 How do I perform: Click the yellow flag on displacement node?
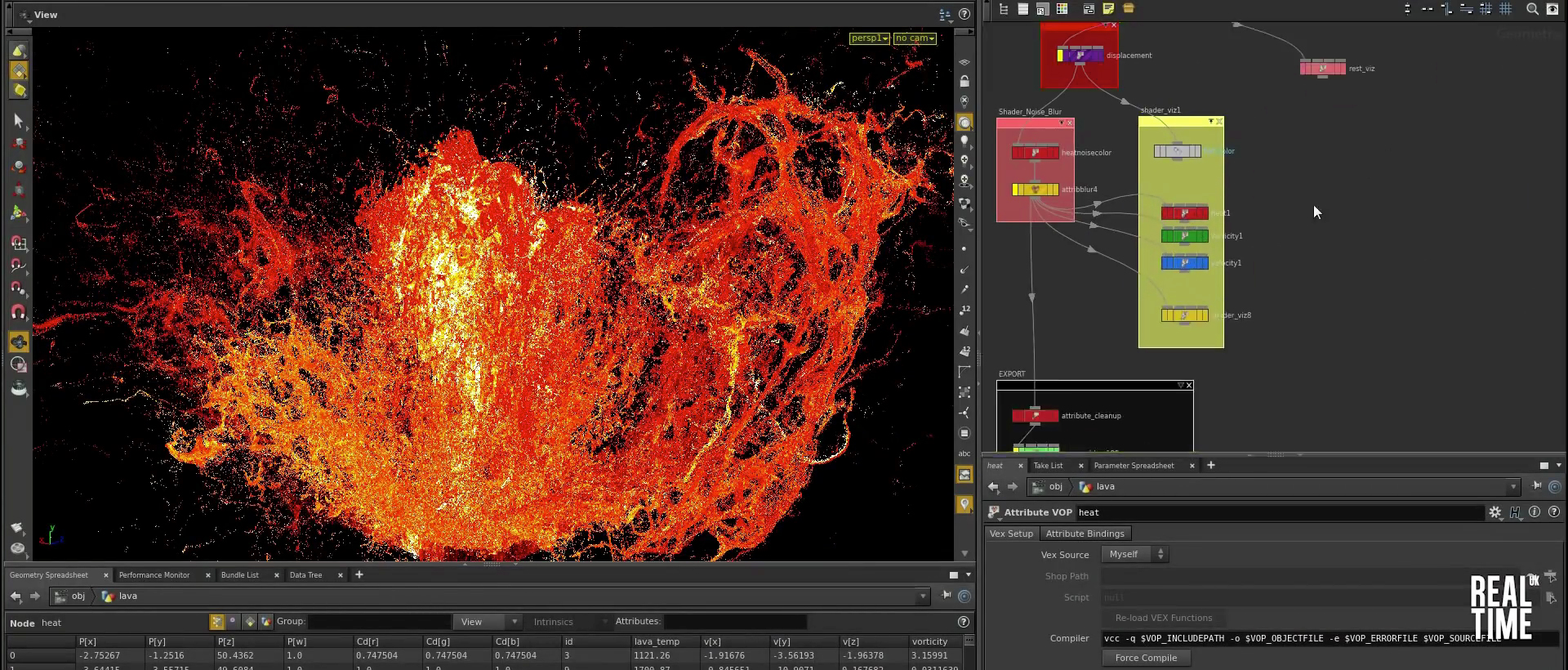pos(1060,56)
